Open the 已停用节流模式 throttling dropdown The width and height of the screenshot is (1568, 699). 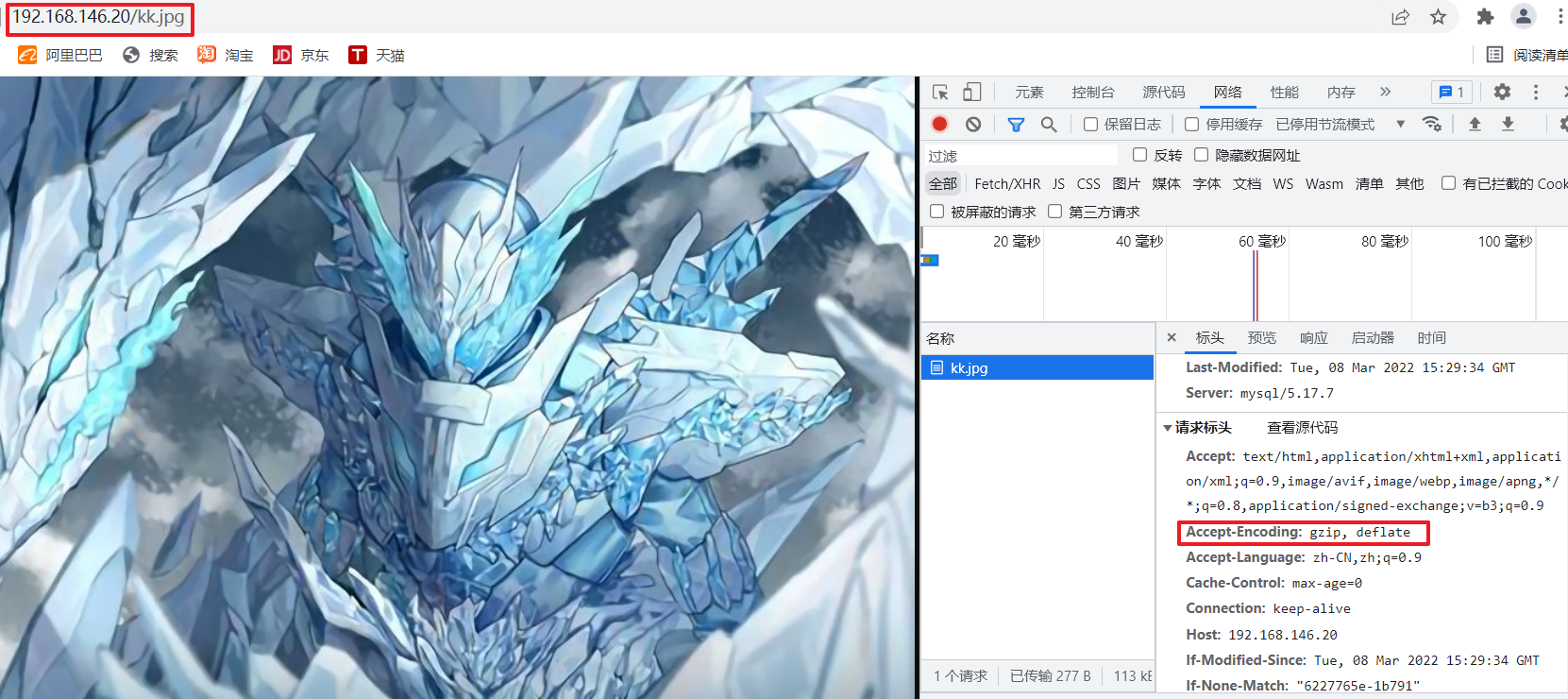click(1340, 124)
